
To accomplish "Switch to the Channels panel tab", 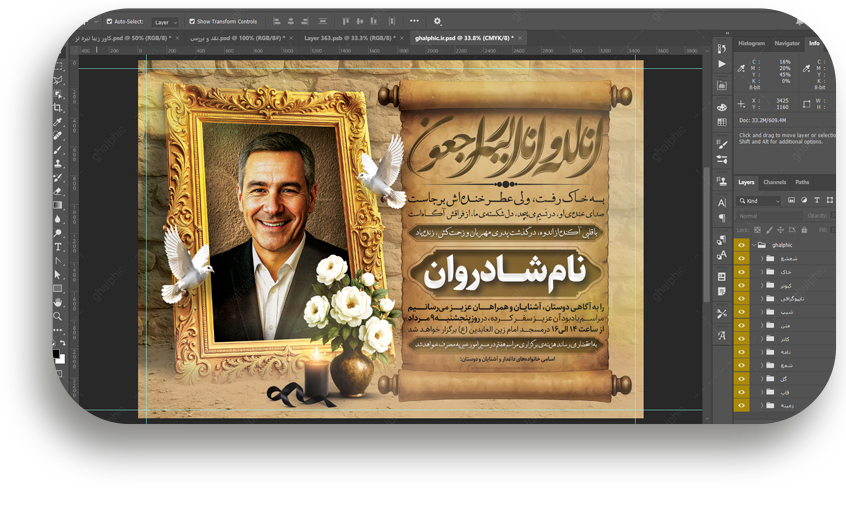I will click(774, 182).
